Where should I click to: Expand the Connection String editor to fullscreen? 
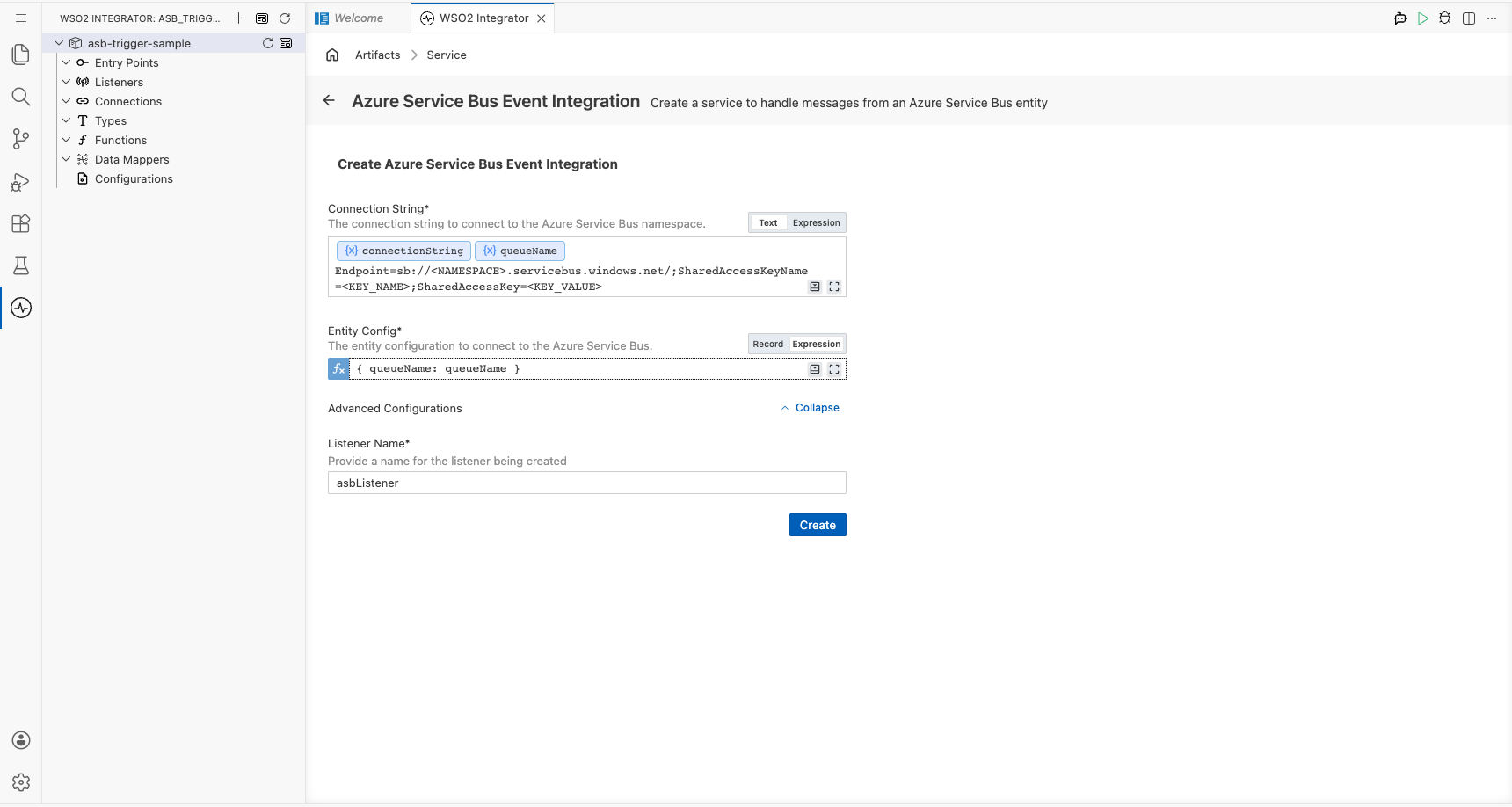(834, 287)
